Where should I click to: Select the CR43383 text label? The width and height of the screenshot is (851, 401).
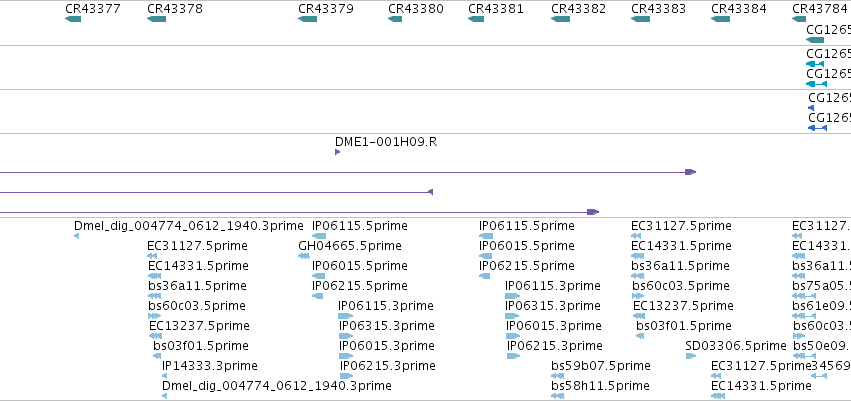point(659,9)
